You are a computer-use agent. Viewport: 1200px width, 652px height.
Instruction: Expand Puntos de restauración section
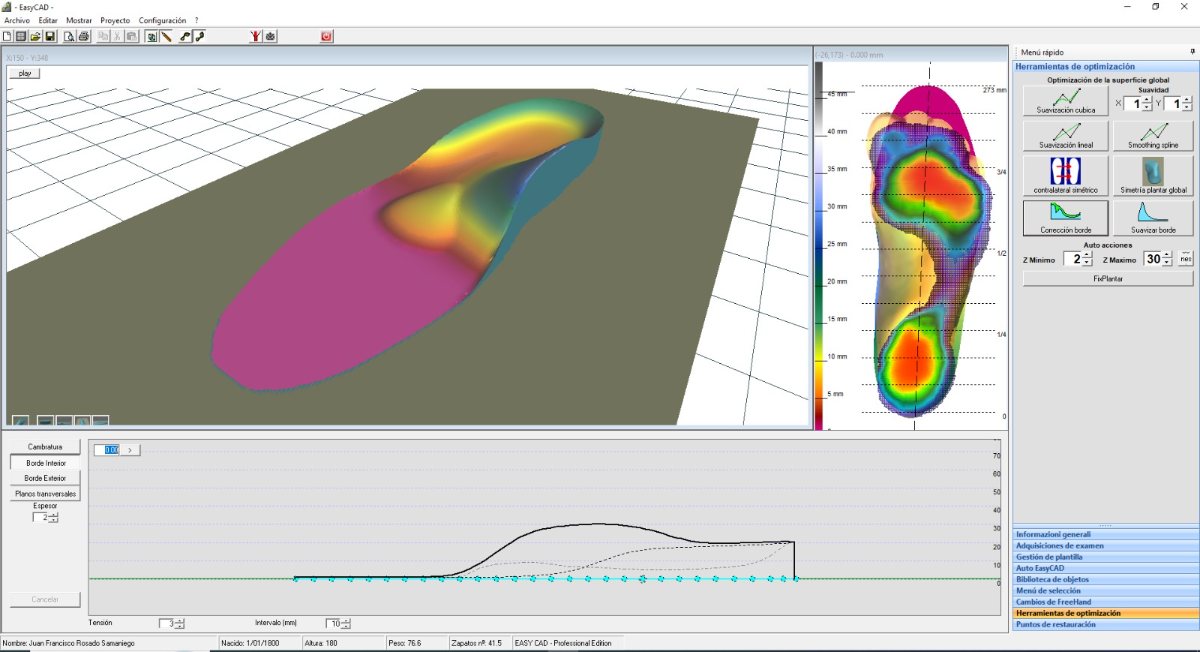pos(1105,624)
